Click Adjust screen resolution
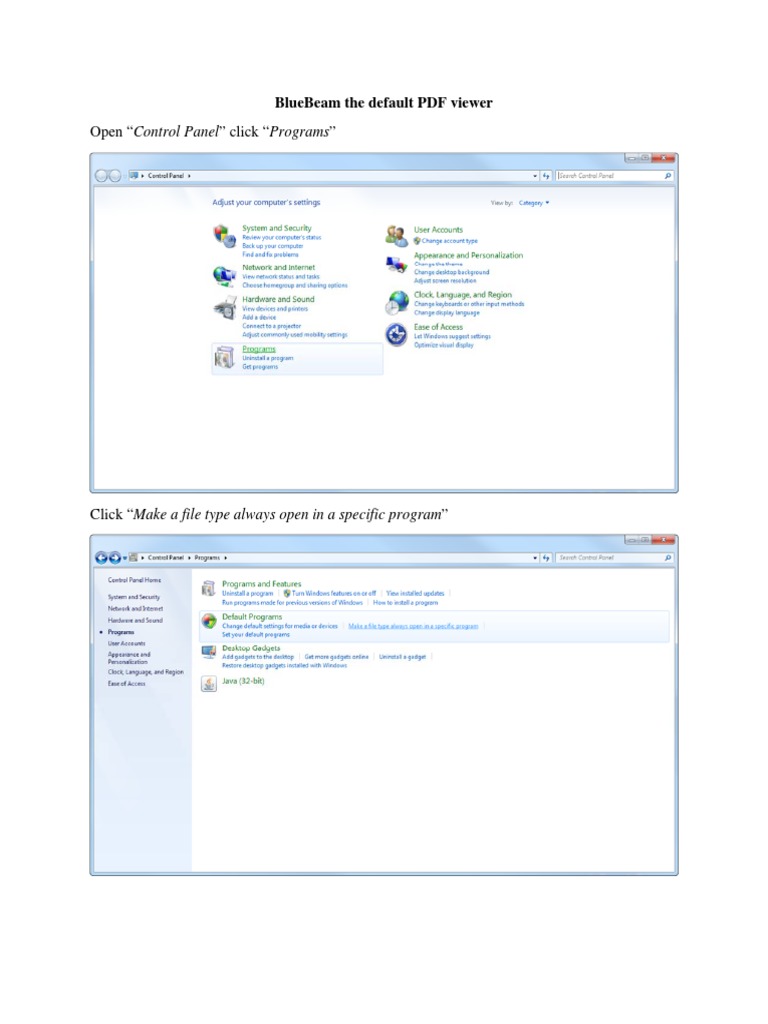768x1024 pixels. (445, 281)
